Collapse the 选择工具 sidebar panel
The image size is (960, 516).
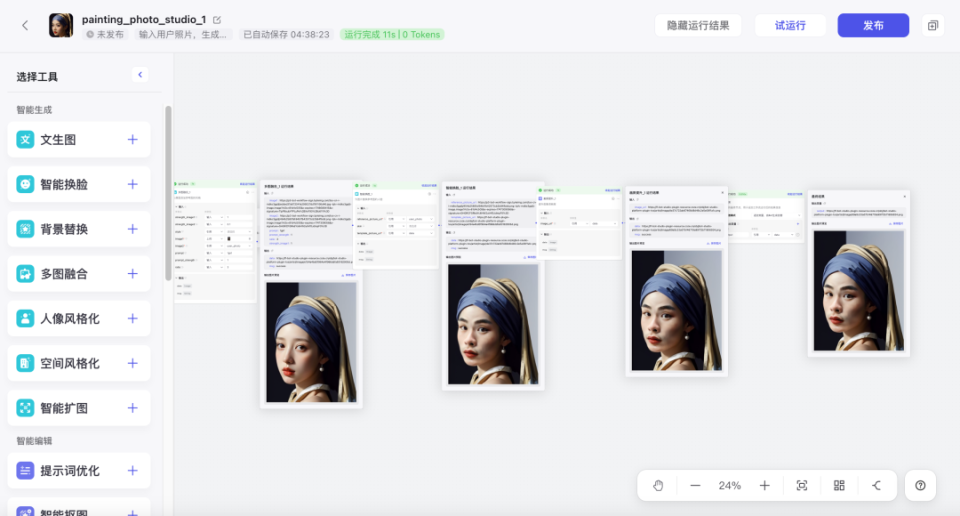(x=140, y=75)
